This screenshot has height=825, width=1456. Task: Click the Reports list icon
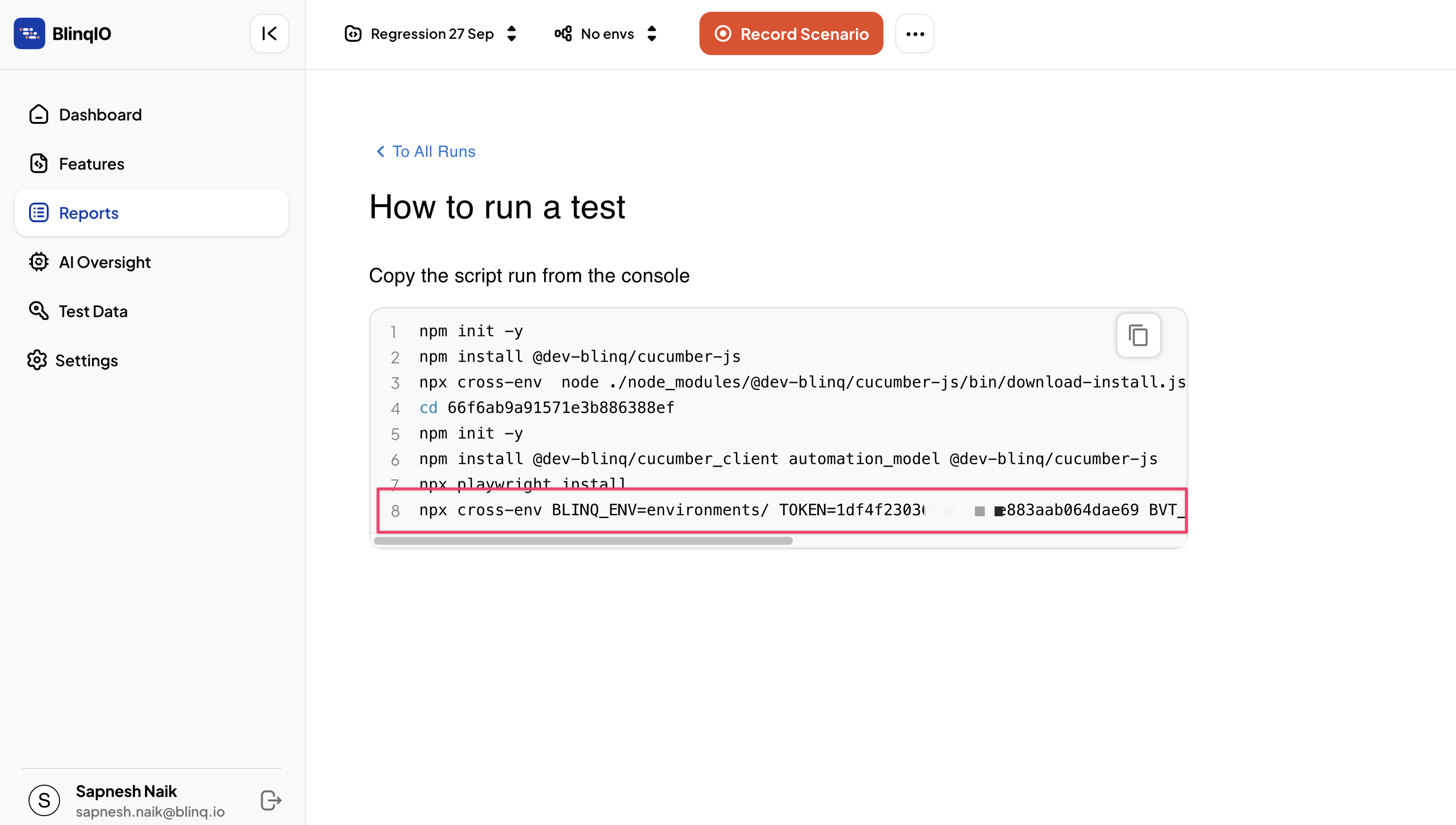point(38,213)
